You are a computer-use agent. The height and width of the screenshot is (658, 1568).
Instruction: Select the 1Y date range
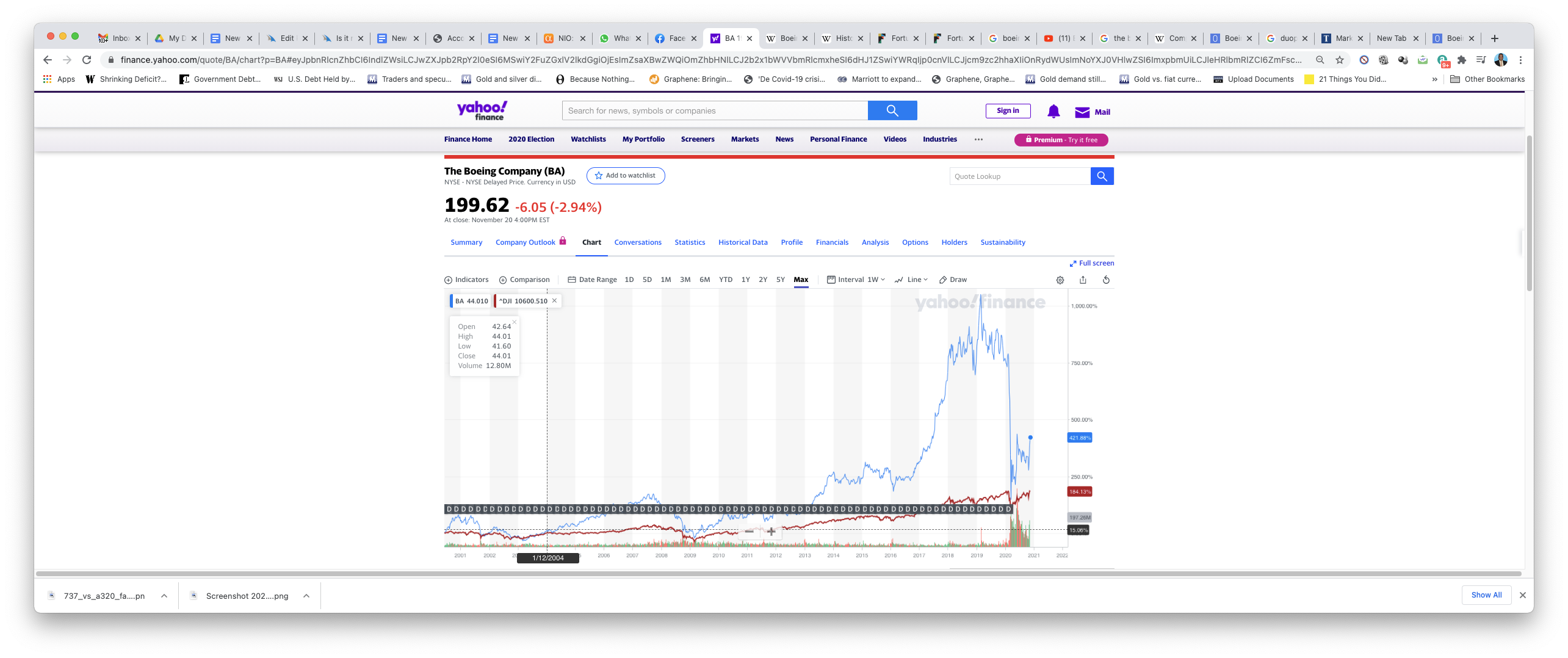coord(745,280)
